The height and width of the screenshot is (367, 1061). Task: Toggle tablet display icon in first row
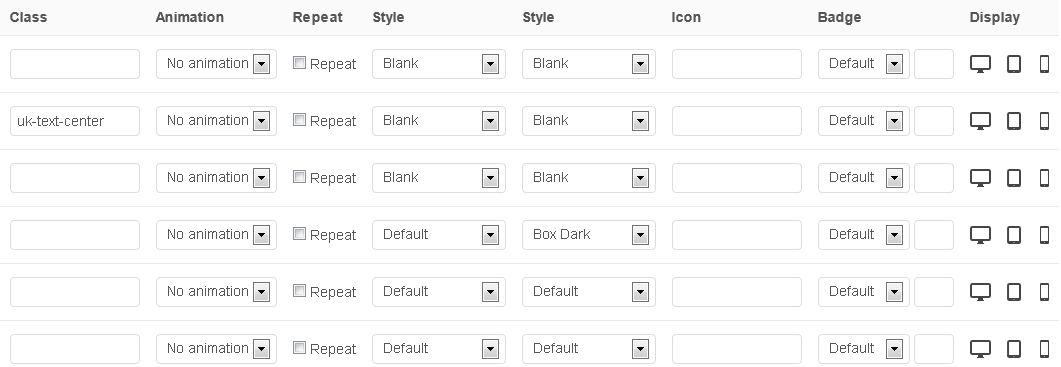[1014, 64]
